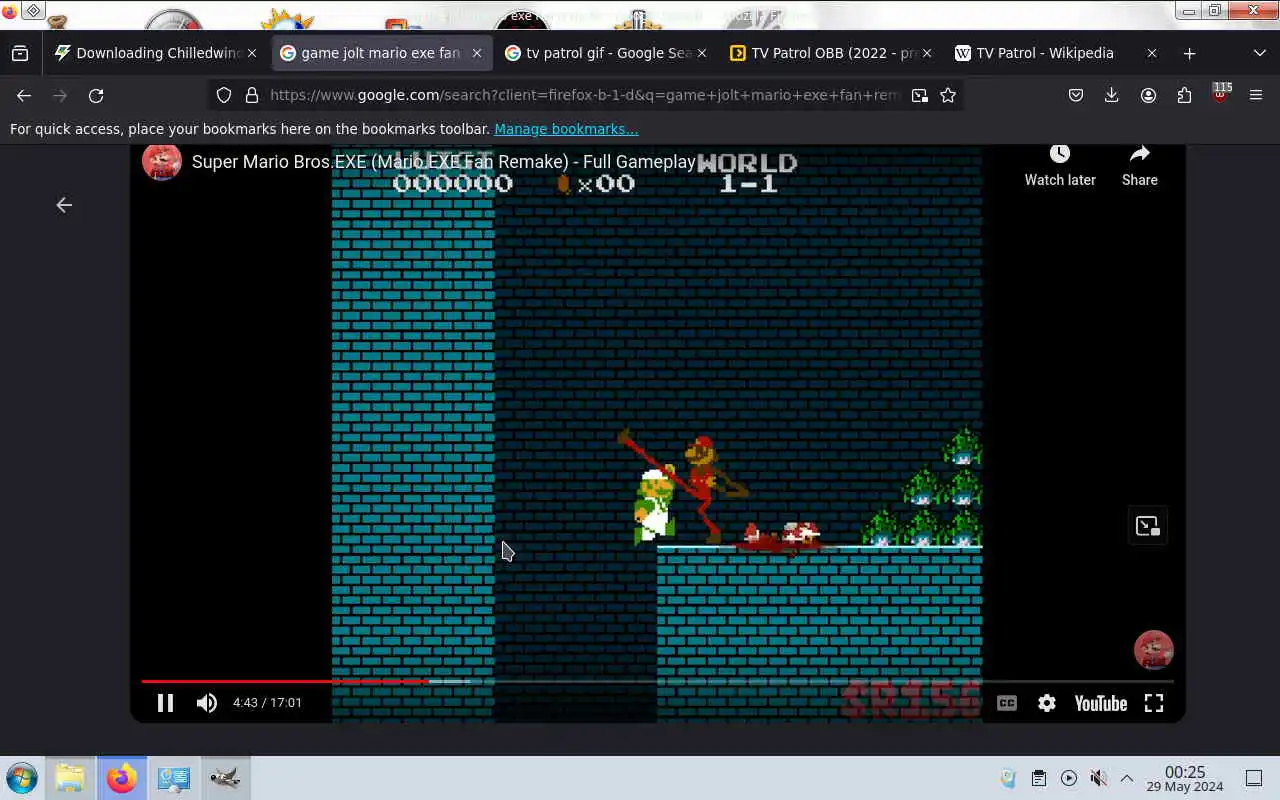The image size is (1280, 800).
Task: Open a new tab with the plus button
Action: [1189, 53]
